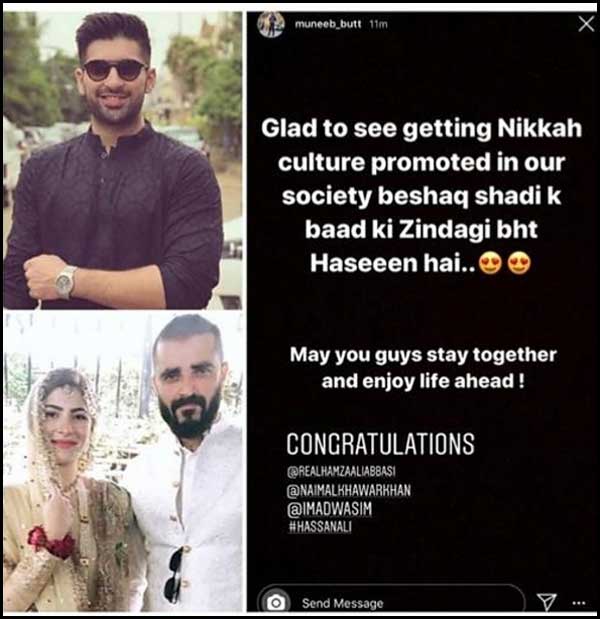The image size is (600, 619).
Task: Tap the @IMADWASIM tagged account
Action: click(x=330, y=509)
